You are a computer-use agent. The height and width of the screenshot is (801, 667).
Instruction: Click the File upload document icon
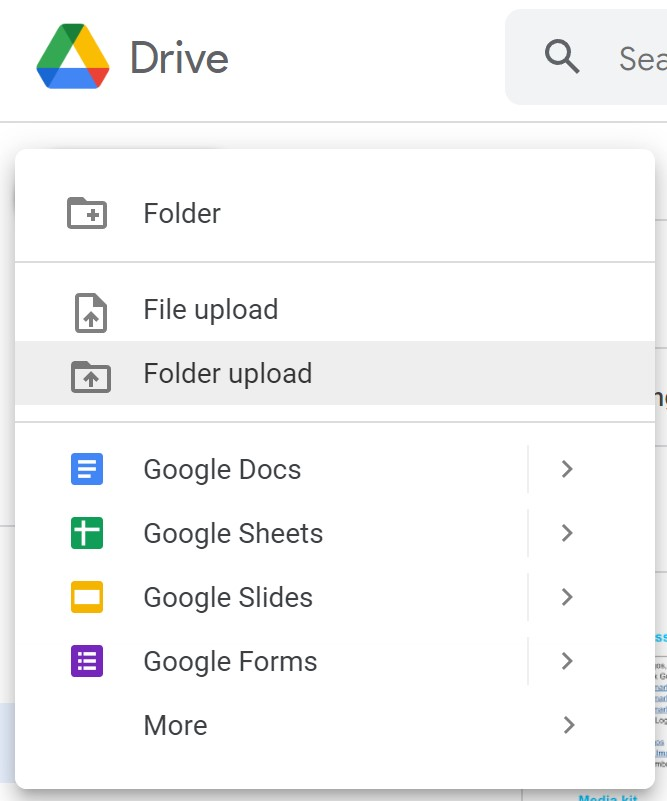91,311
